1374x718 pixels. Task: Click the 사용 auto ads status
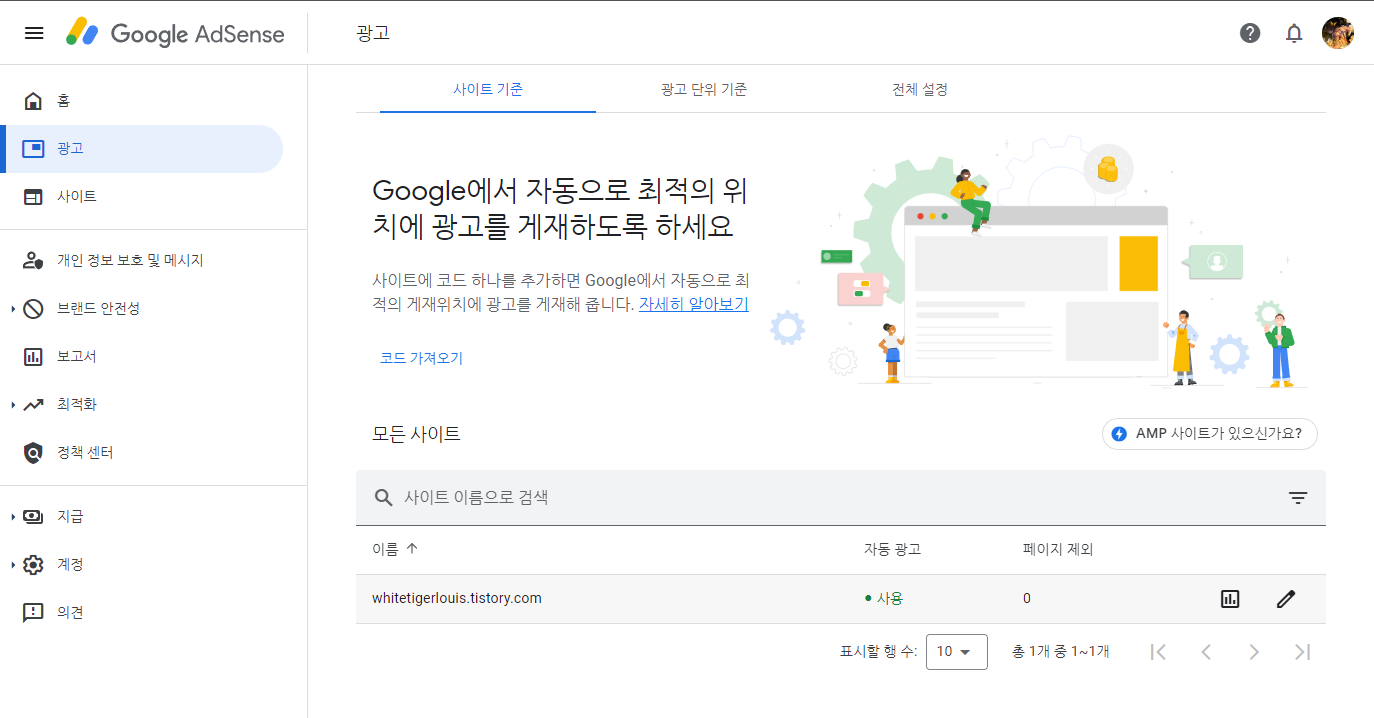tap(884, 599)
